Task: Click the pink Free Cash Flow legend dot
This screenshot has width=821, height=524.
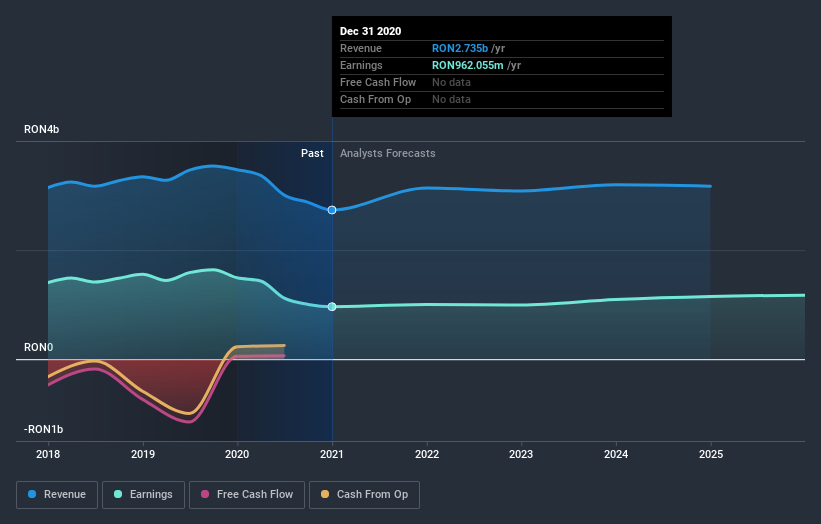Action: point(205,494)
